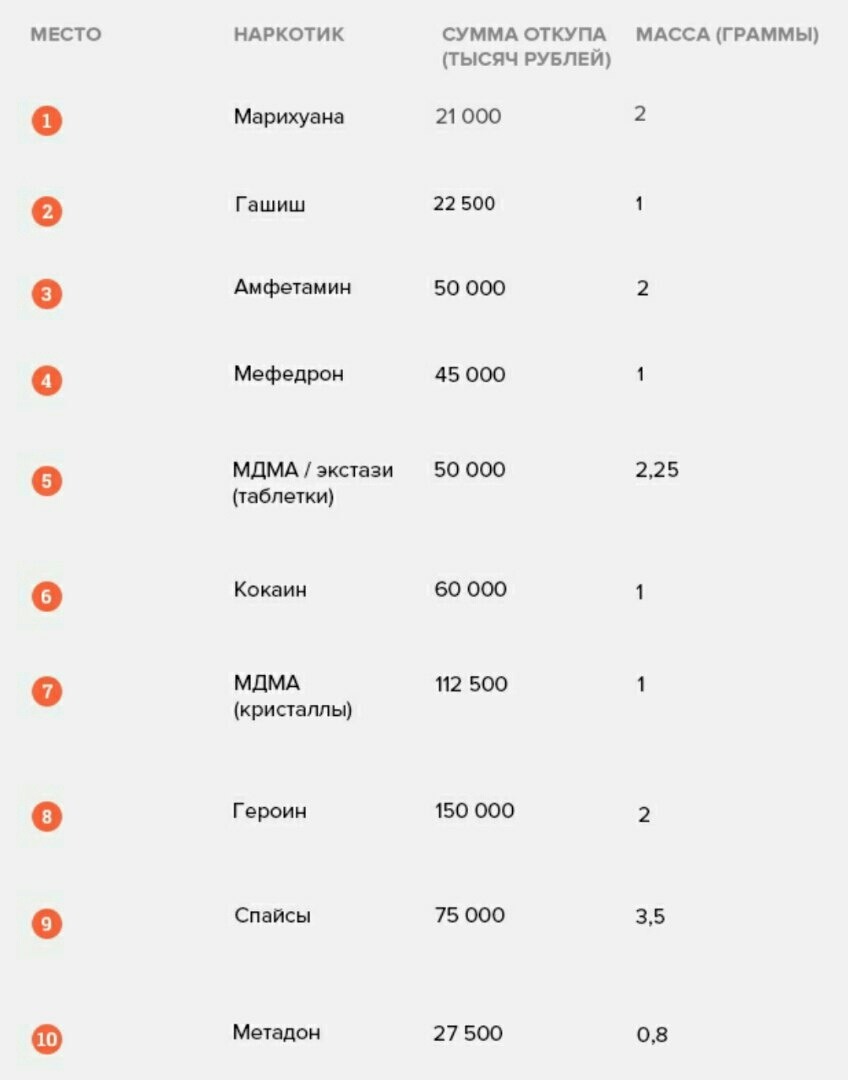Click the orange rank 6 badge

pos(46,597)
